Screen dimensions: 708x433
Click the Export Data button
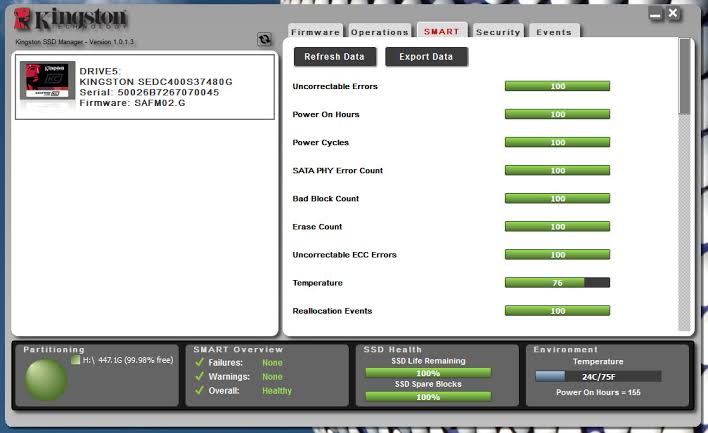(426, 57)
